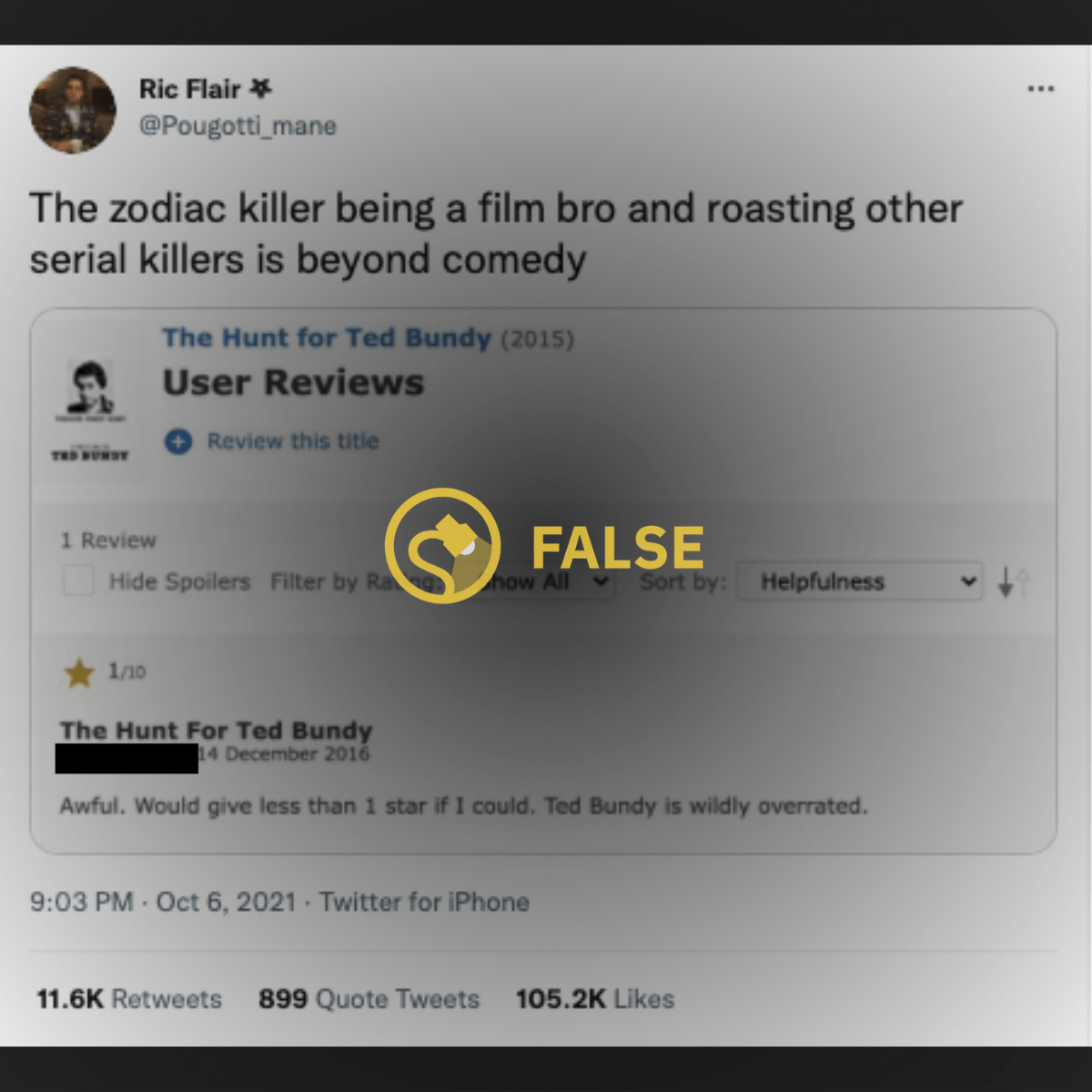Viewport: 1092px width, 1092px height.
Task: Click the Review this title link
Action: click(x=293, y=441)
